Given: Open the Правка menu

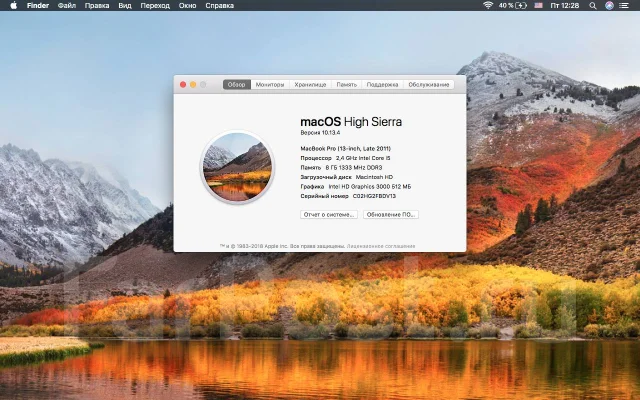Looking at the screenshot, I should click(97, 5).
